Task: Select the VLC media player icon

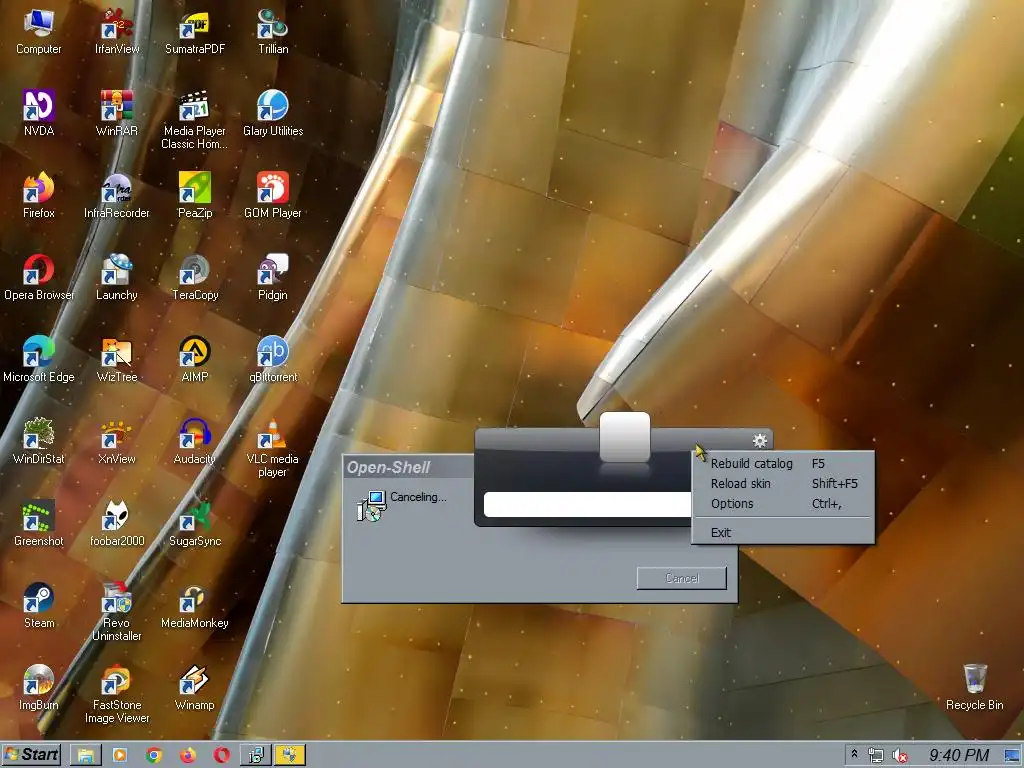Action: 273,449
